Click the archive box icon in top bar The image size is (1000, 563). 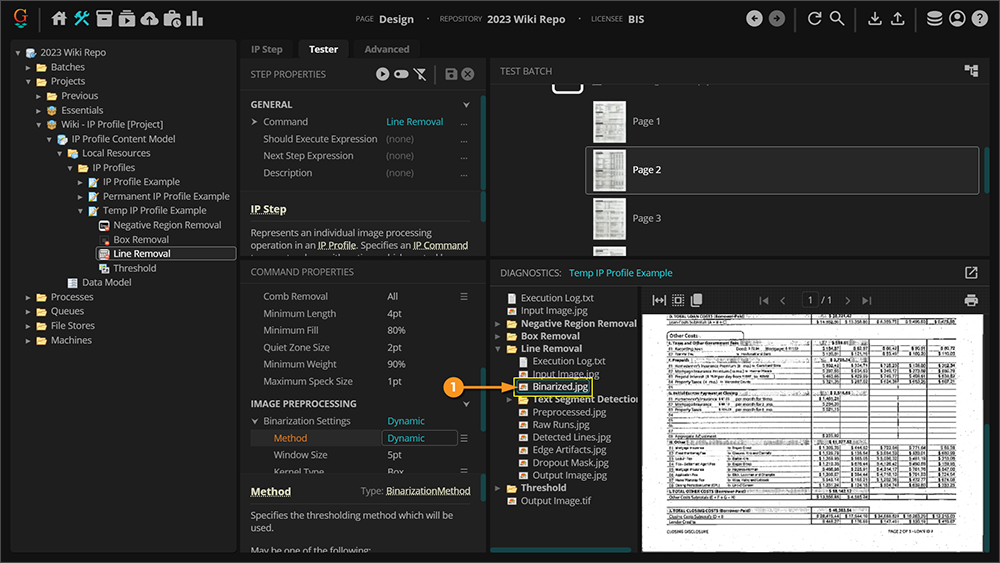104,18
